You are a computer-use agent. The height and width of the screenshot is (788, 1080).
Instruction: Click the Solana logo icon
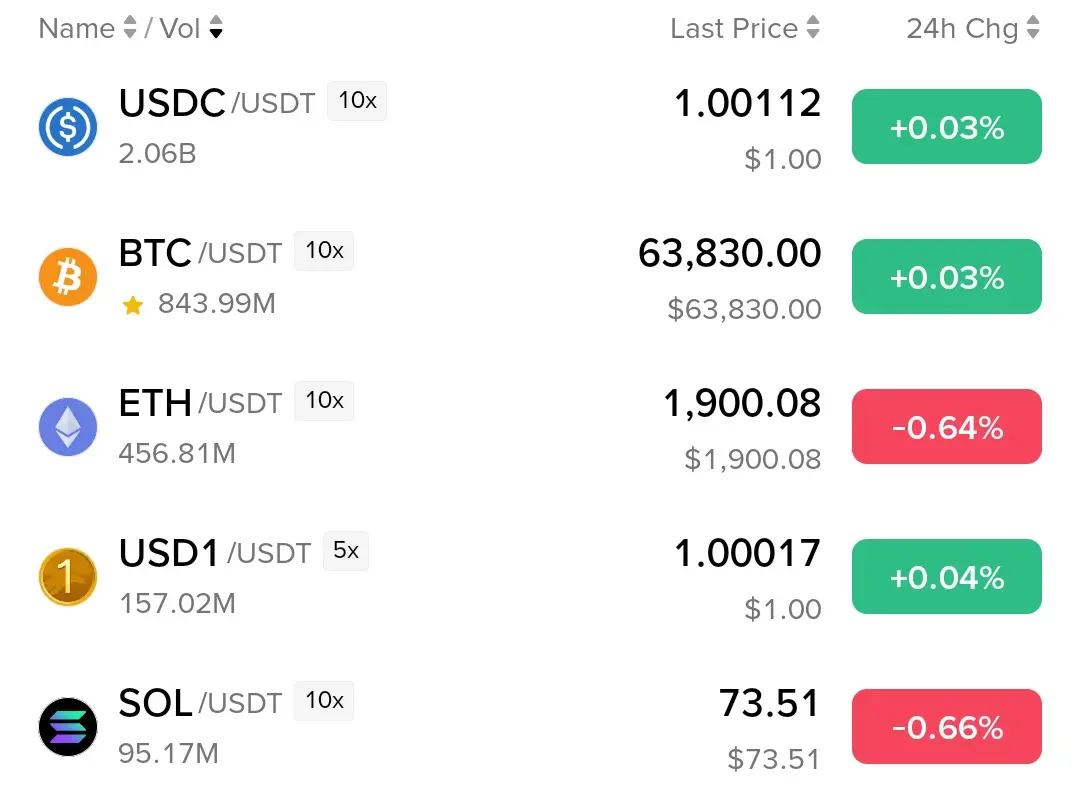68,727
